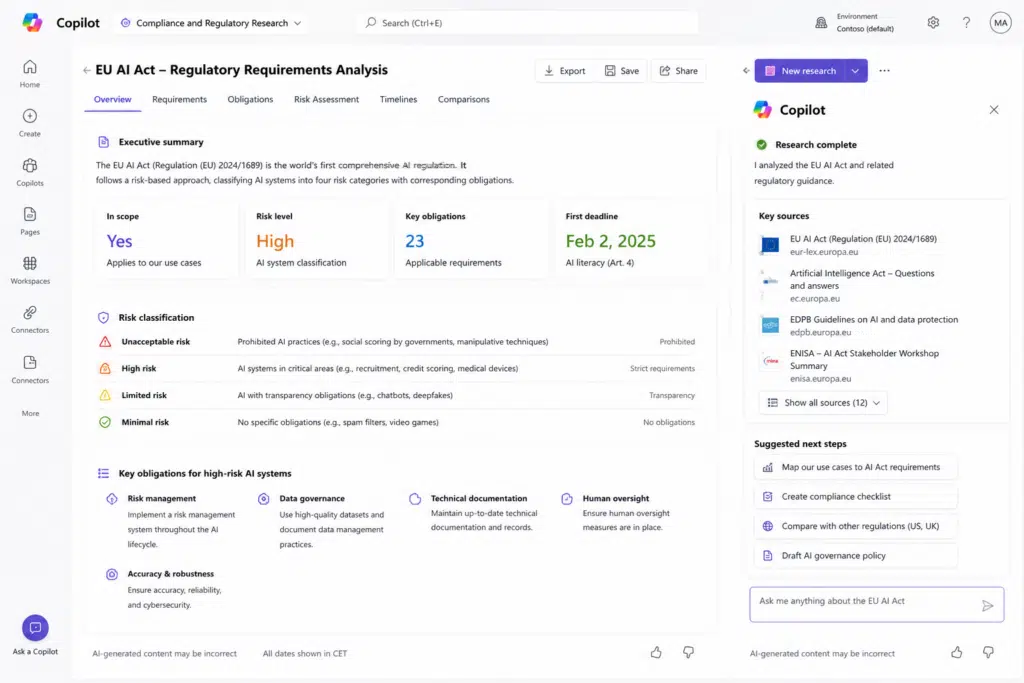
Task: Select Map our use cases suggestion
Action: click(856, 468)
